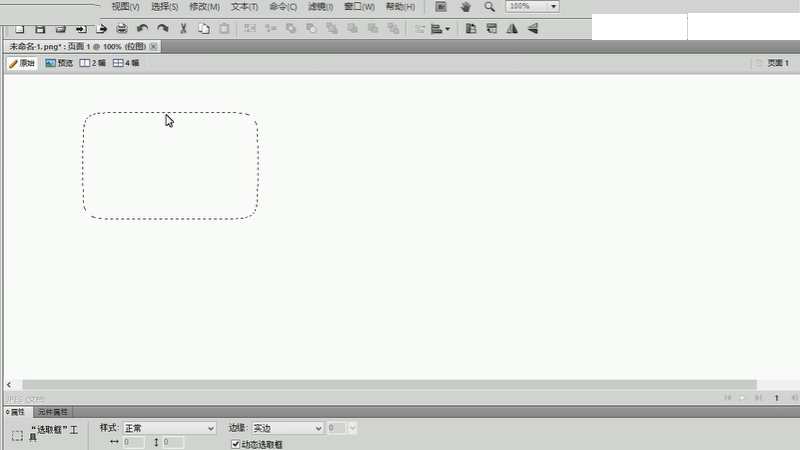The image size is (800, 450).
Task: Click the edge feather amount field
Action: tap(337, 428)
